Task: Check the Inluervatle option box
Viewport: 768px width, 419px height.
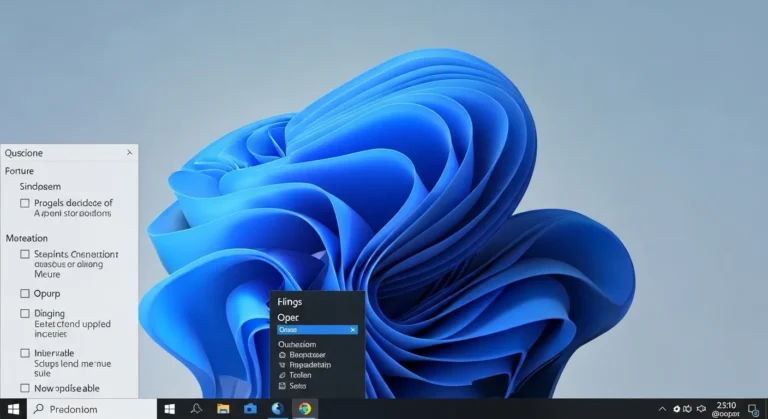Action: pyautogui.click(x=24, y=353)
